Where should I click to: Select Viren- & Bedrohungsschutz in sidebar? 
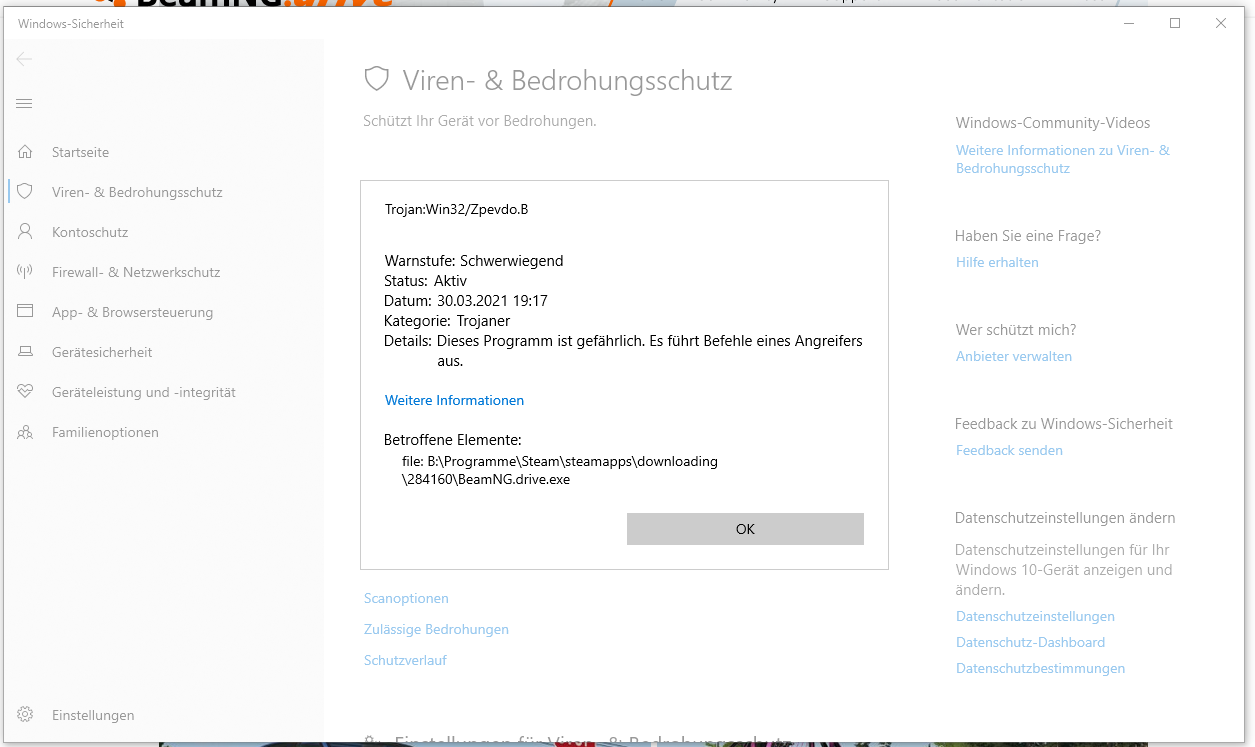click(x=137, y=192)
